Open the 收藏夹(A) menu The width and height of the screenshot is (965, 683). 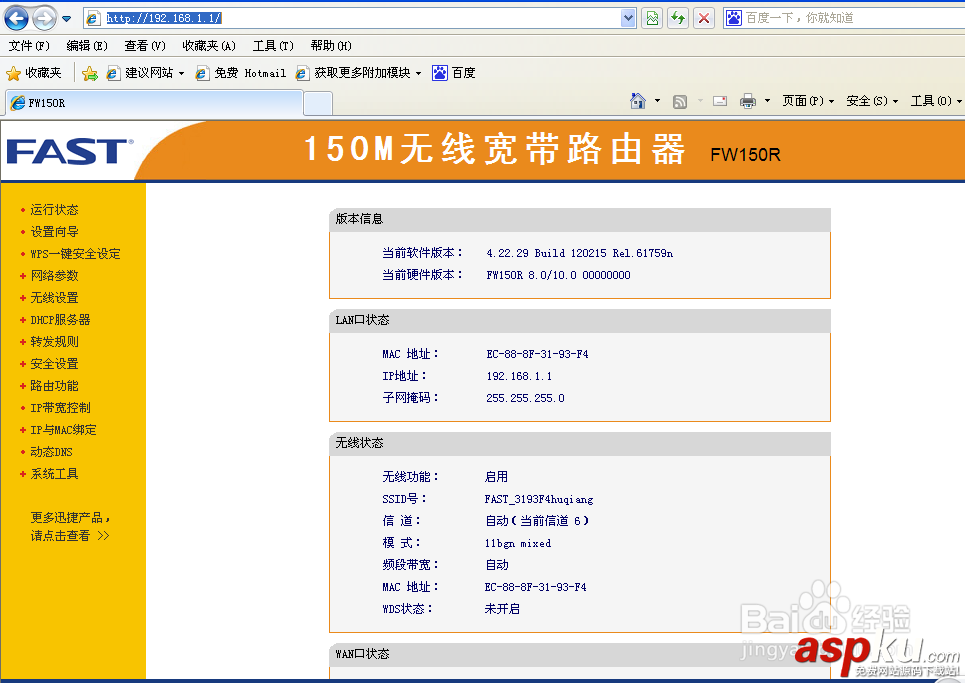coord(209,46)
